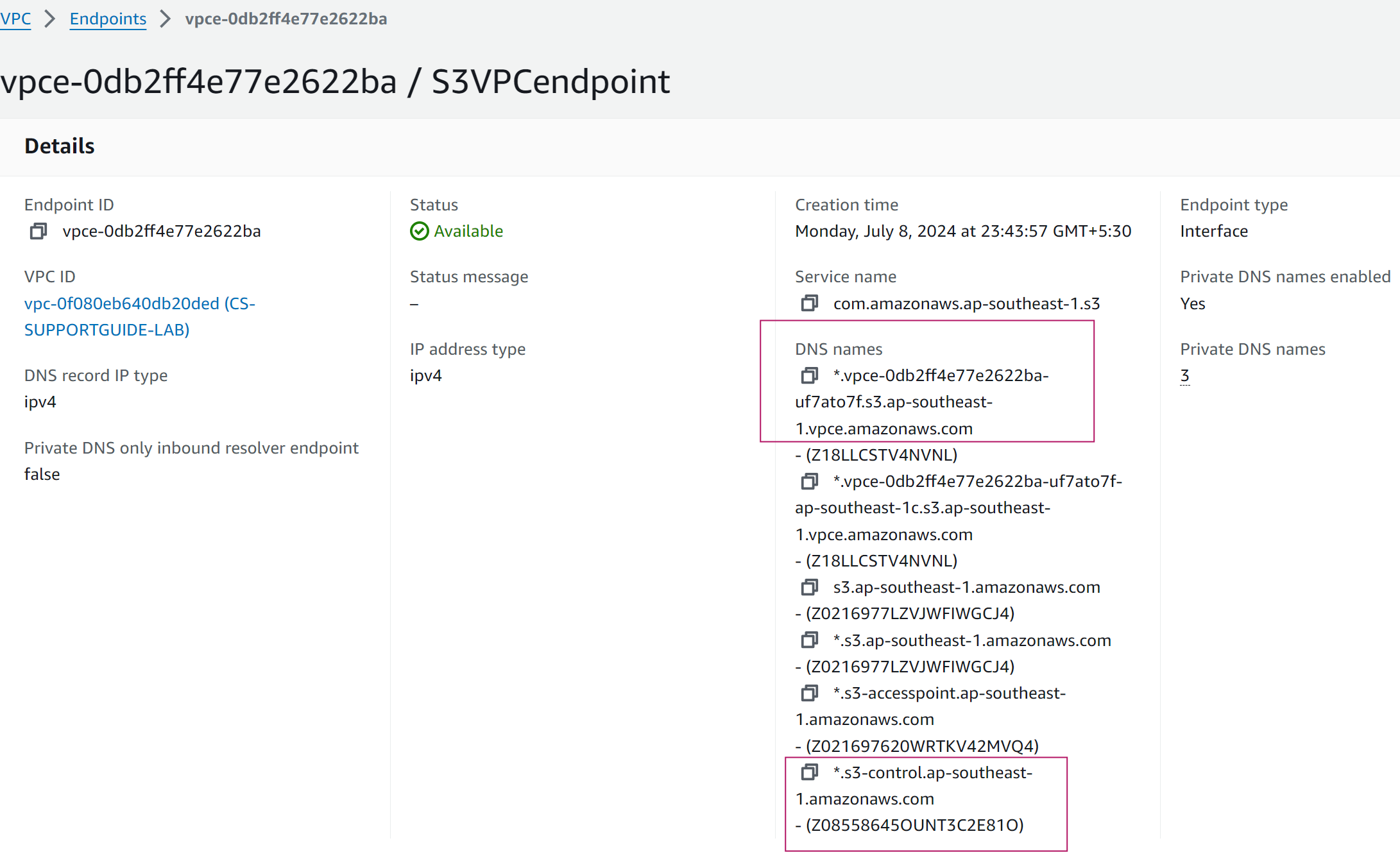
Task: Click the DNS record IP type value ipv4
Action: pos(40,402)
